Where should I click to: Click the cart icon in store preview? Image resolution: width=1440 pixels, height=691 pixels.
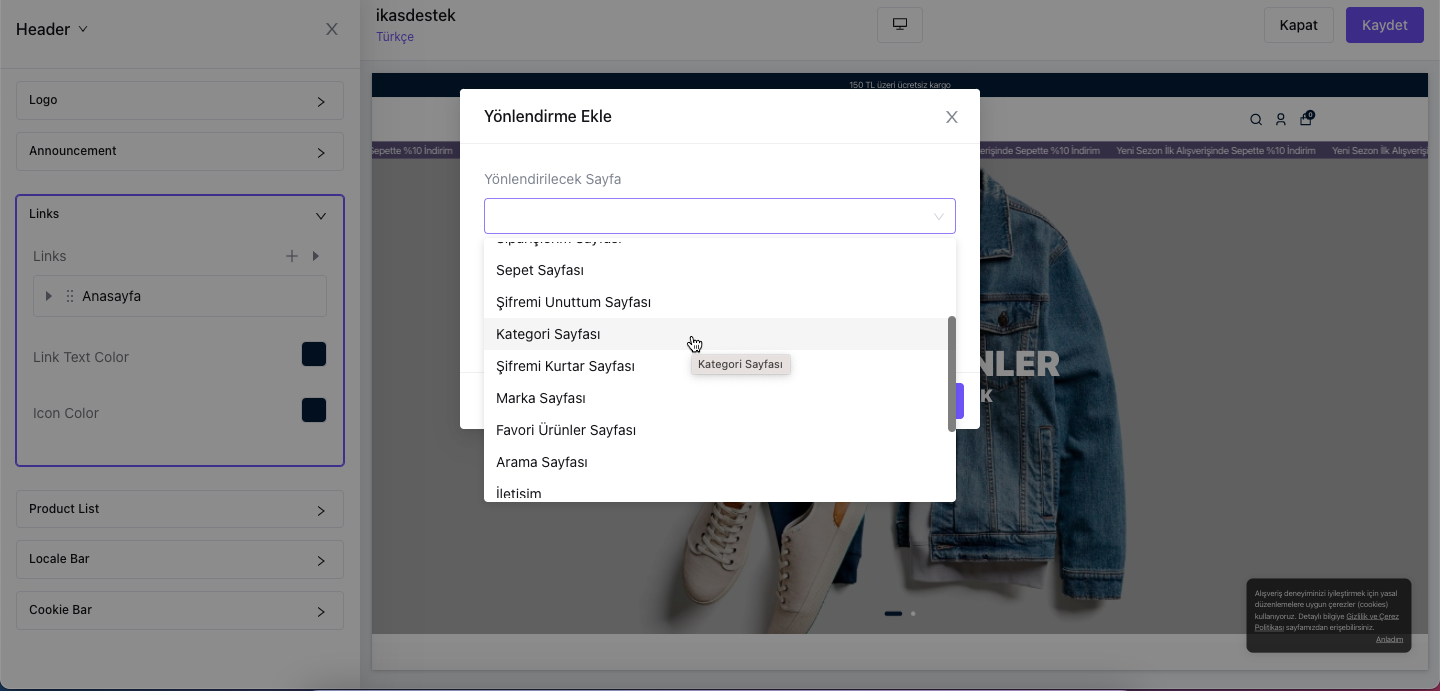(1306, 119)
